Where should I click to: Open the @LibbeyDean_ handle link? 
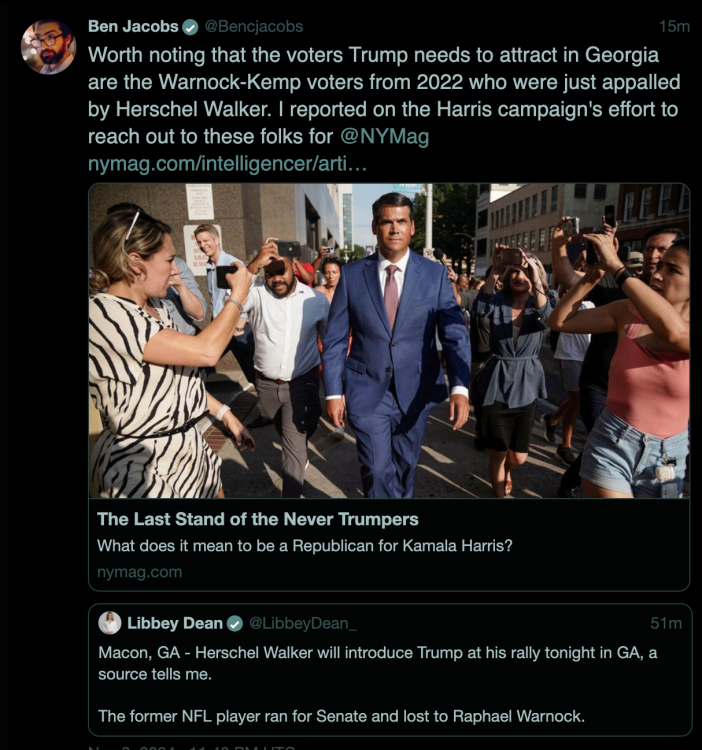pos(302,623)
